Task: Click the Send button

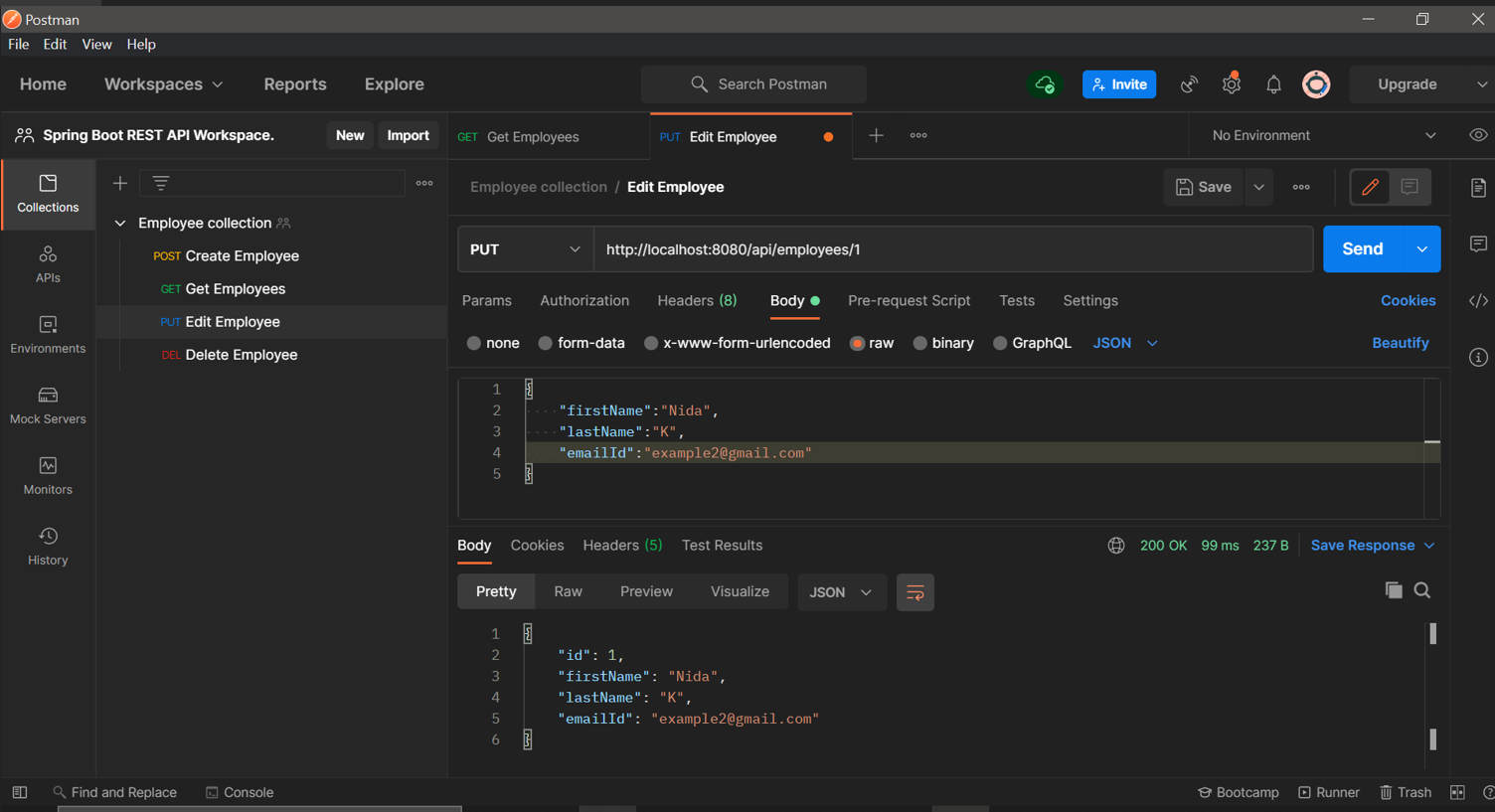Action: [1363, 249]
